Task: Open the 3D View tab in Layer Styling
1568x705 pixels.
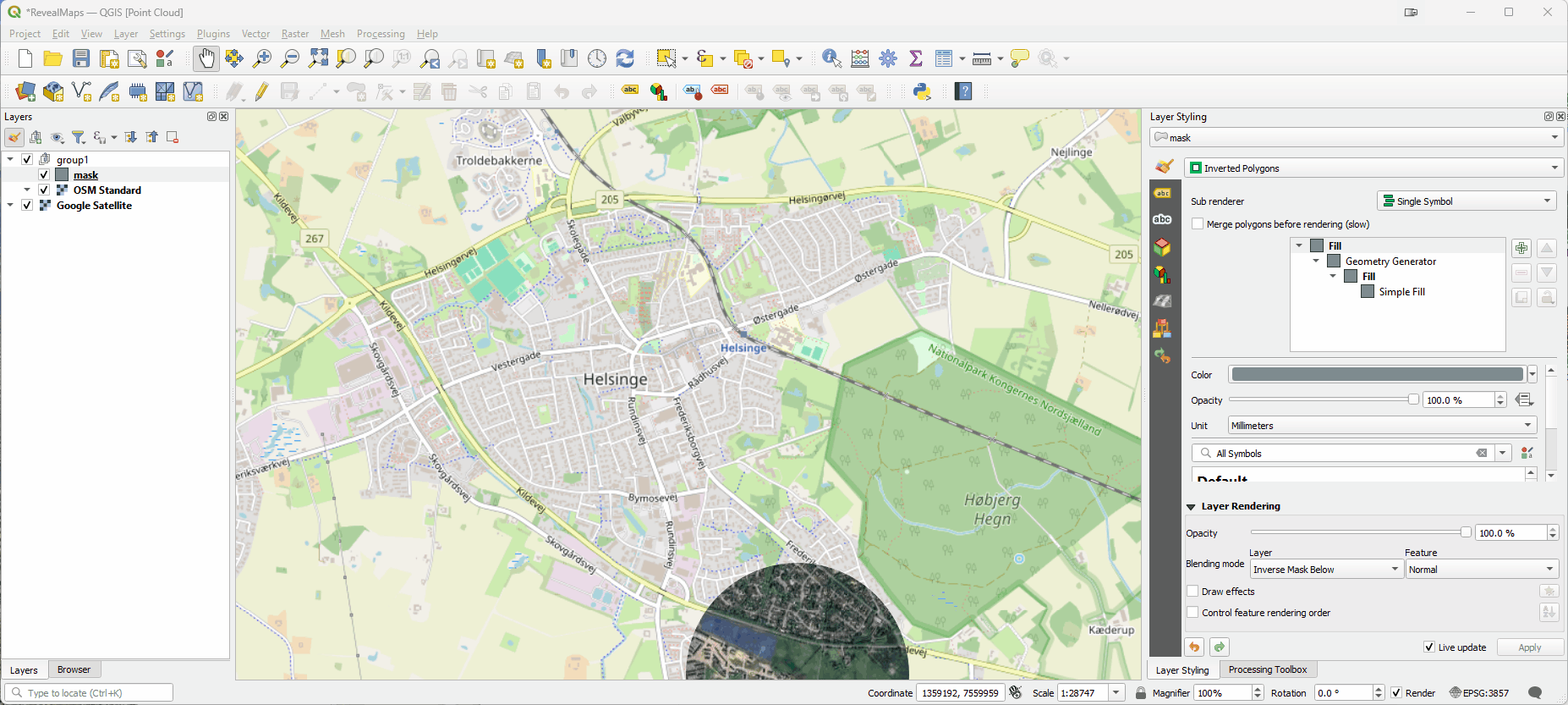Action: point(1163,247)
